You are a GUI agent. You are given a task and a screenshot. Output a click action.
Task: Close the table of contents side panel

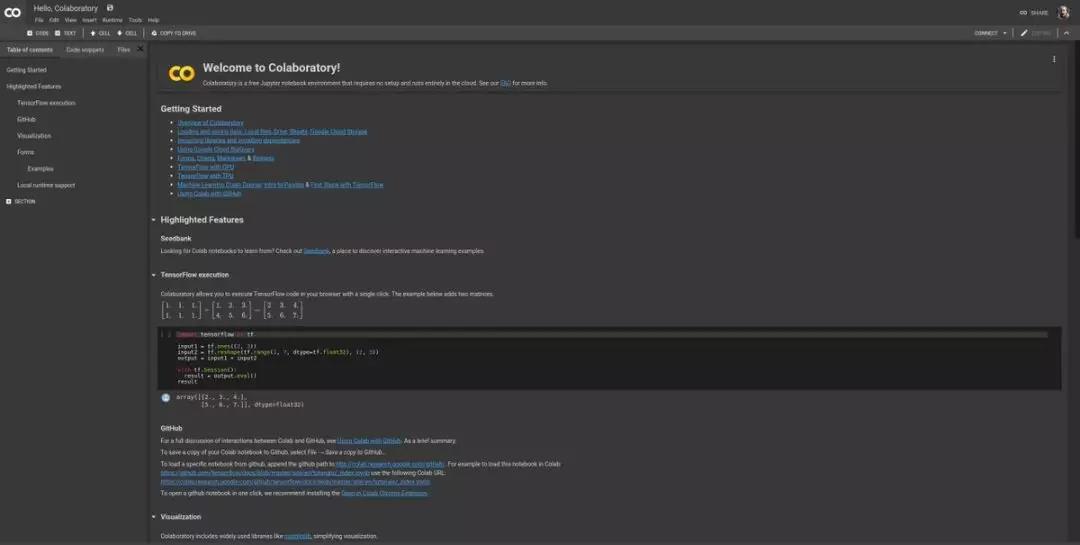click(x=141, y=49)
